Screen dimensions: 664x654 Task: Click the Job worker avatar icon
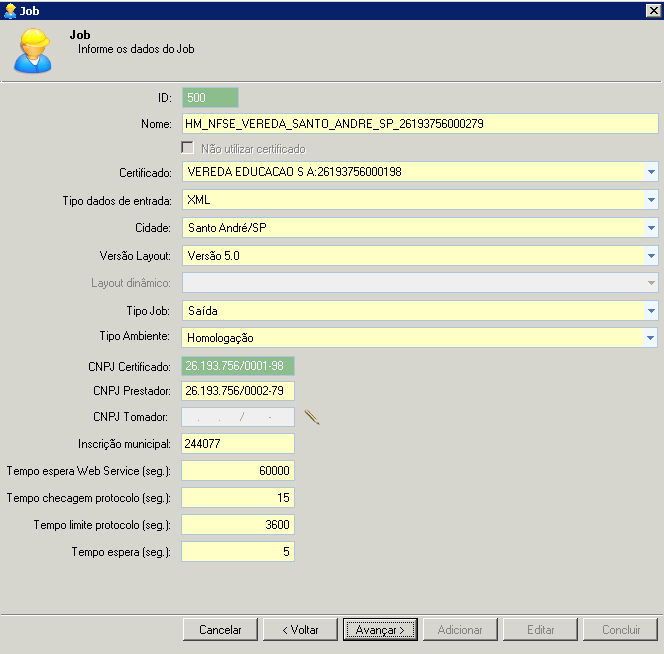tap(32, 49)
